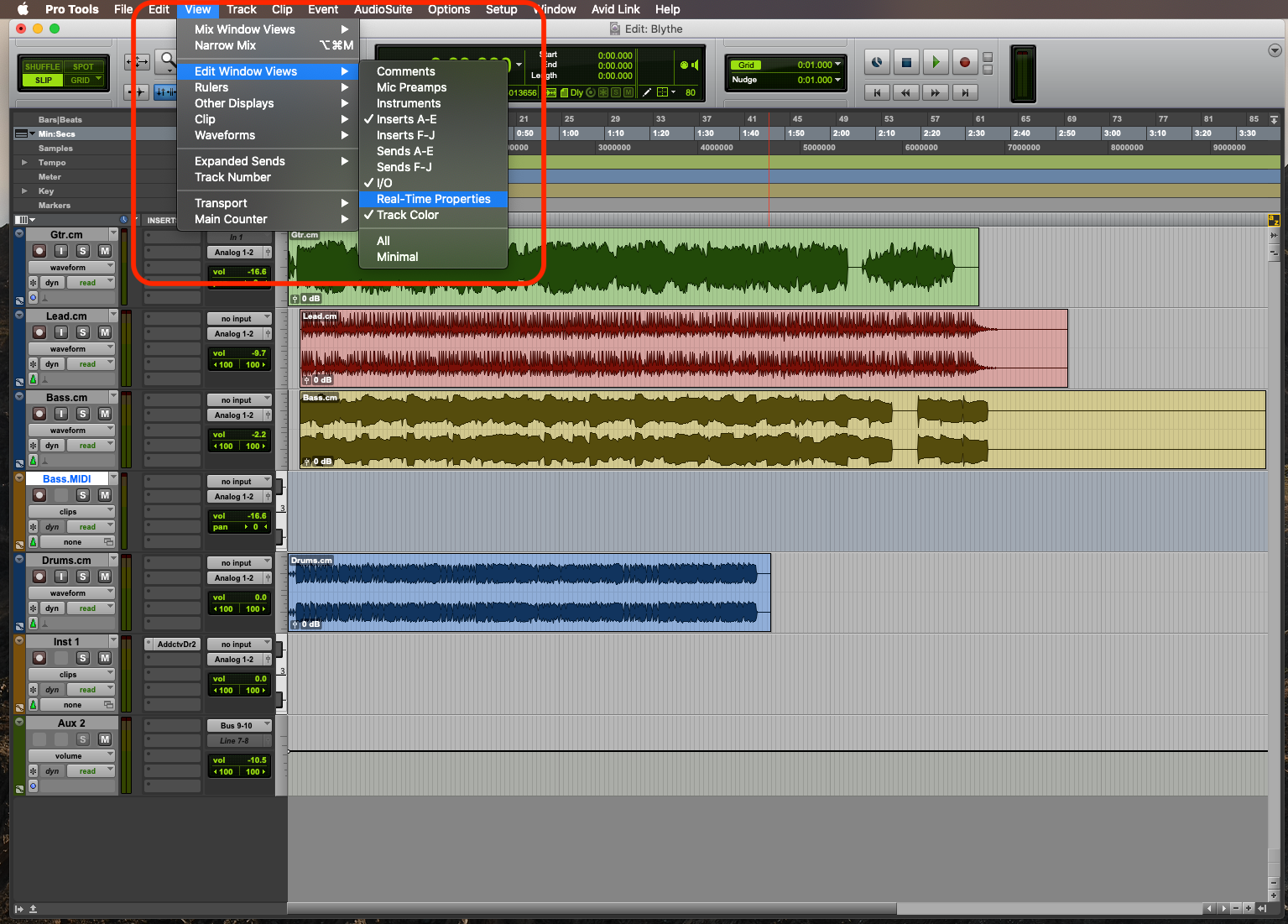Viewport: 1288px width, 924px height.
Task: Click Go to End transport button
Action: 965,92
